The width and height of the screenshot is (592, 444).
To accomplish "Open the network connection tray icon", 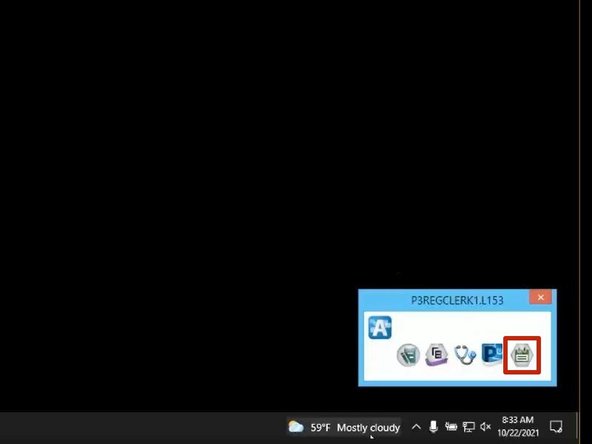I will pyautogui.click(x=469, y=427).
